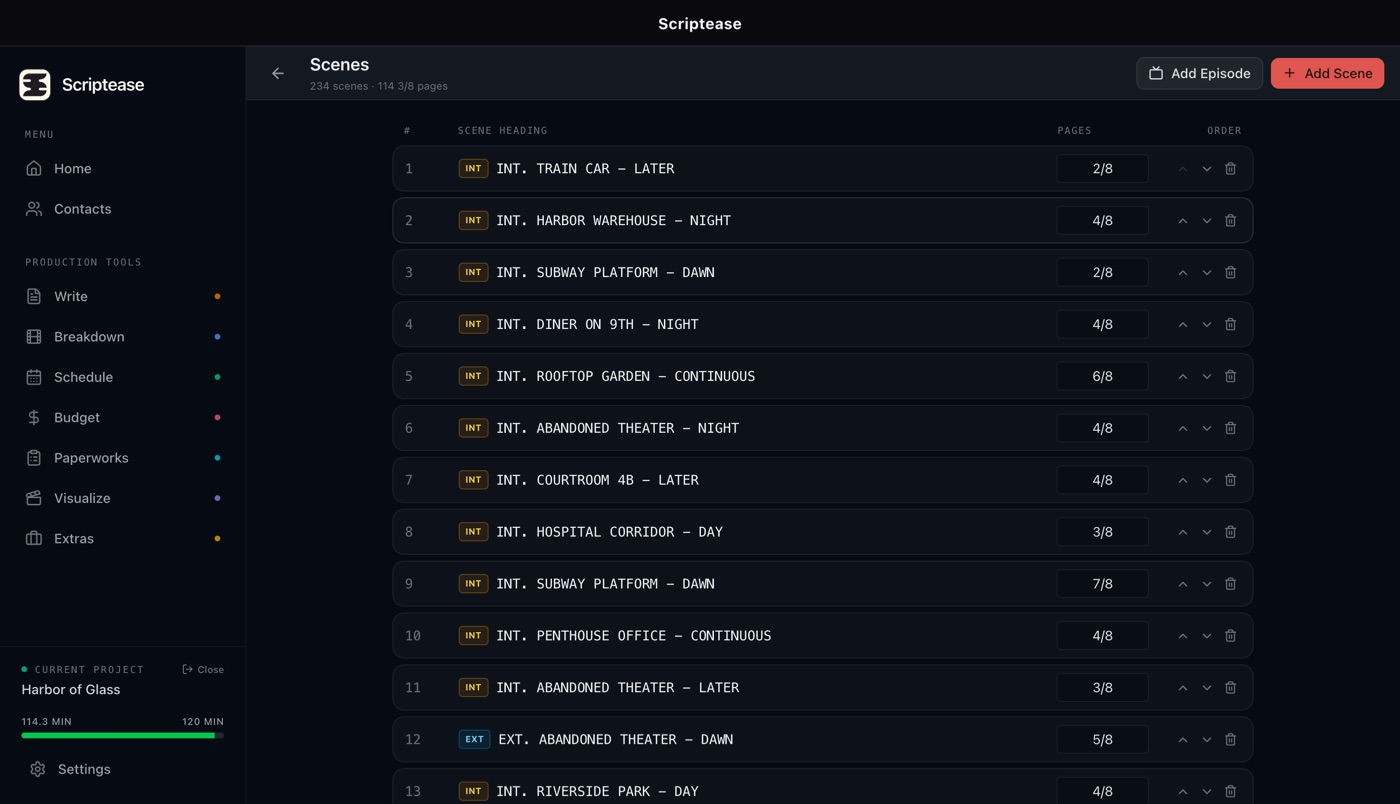Delete scene 6 ABANDONED THEATER – NIGHT
This screenshot has height=804, width=1400.
tap(1231, 429)
